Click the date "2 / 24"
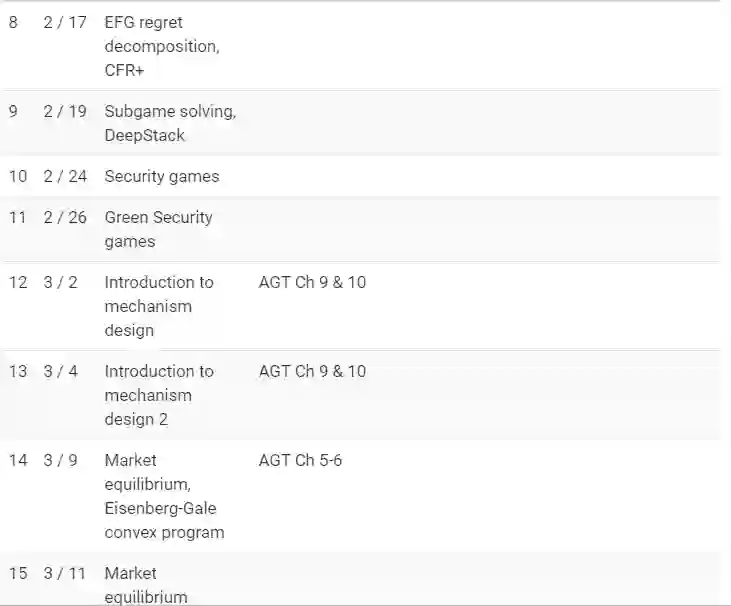Viewport: 731px width, 606px height. 65,176
